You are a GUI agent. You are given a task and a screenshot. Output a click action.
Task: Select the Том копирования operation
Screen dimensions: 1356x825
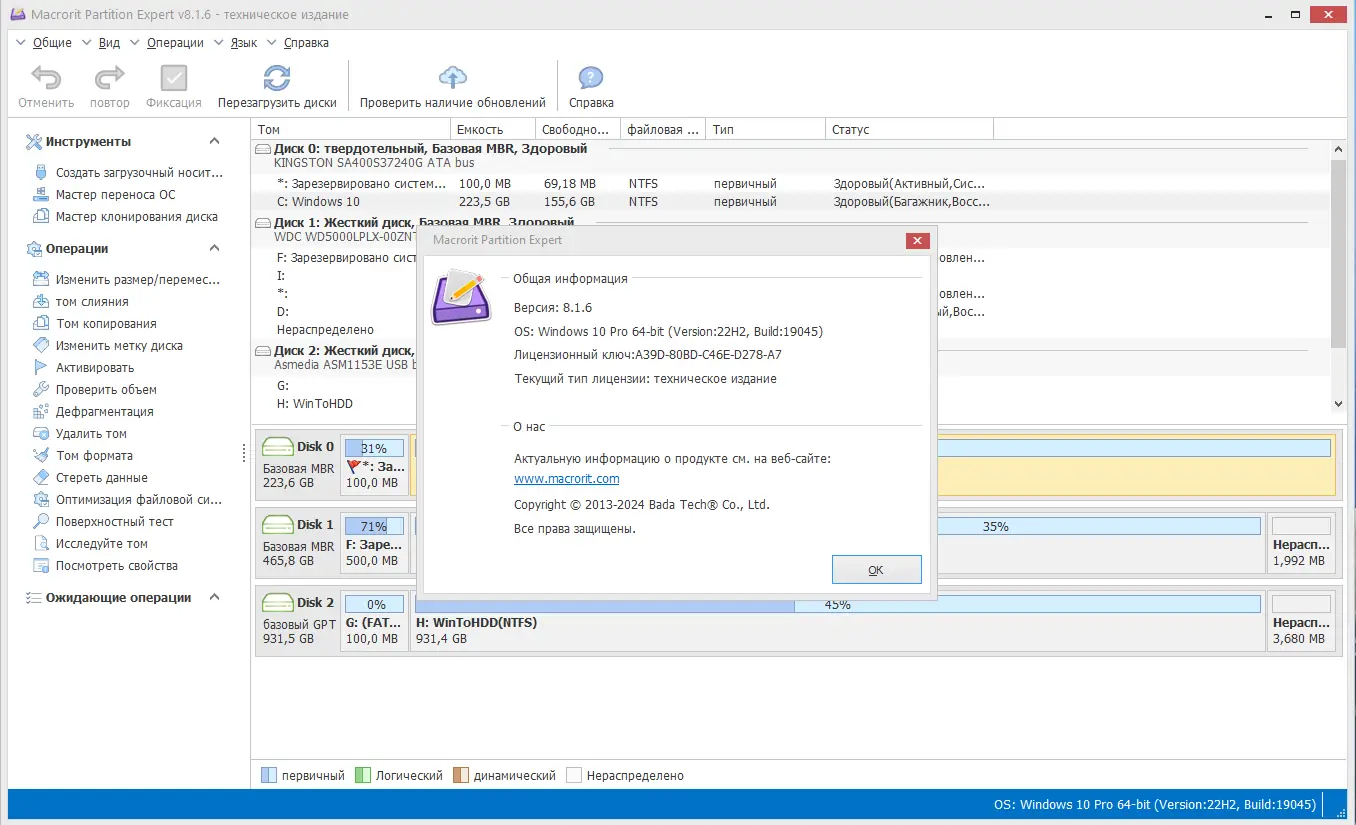click(94, 324)
